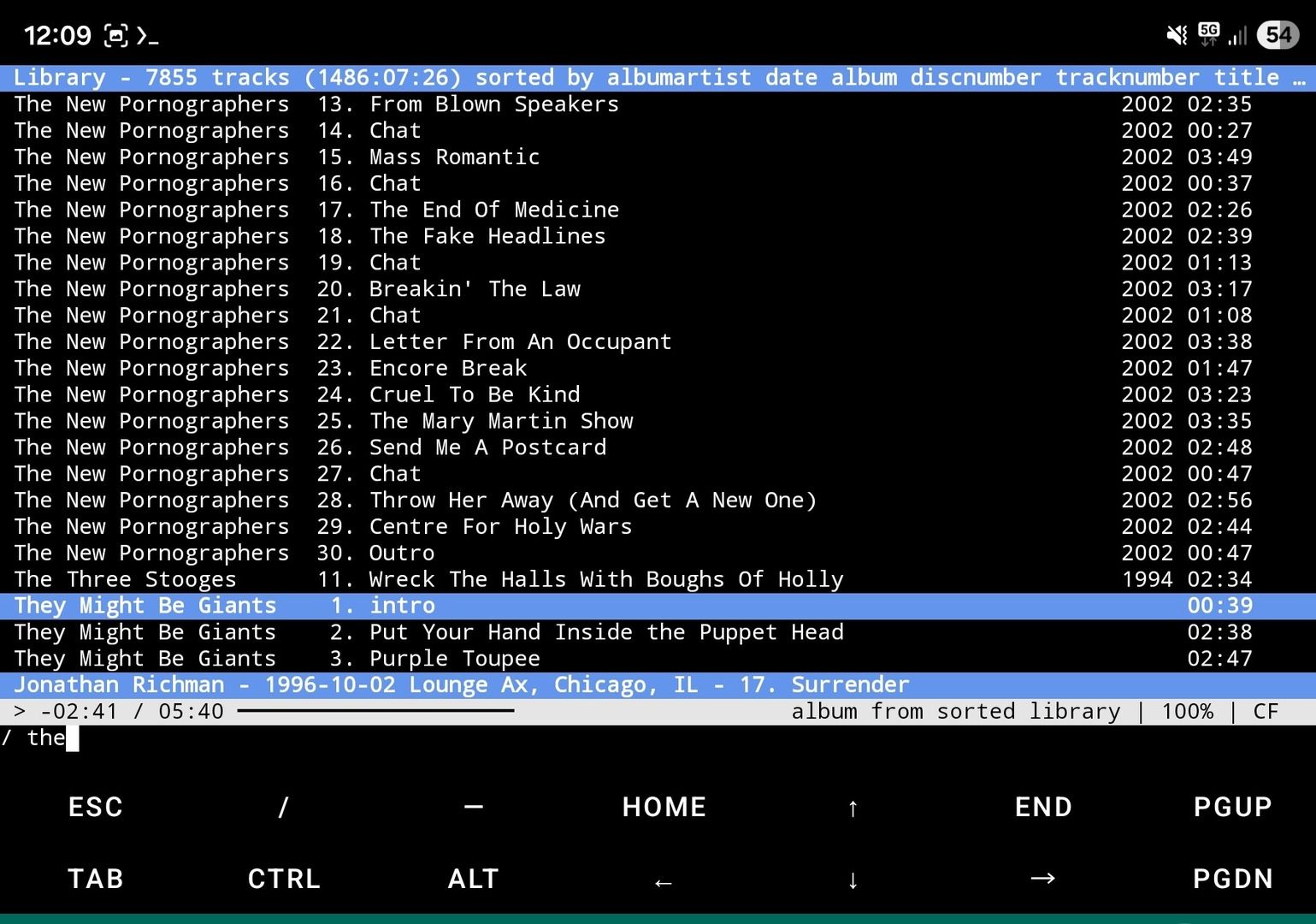
Task: Click the now-playing line 'Jonathan Richman ... Surrender'
Action: (658, 685)
